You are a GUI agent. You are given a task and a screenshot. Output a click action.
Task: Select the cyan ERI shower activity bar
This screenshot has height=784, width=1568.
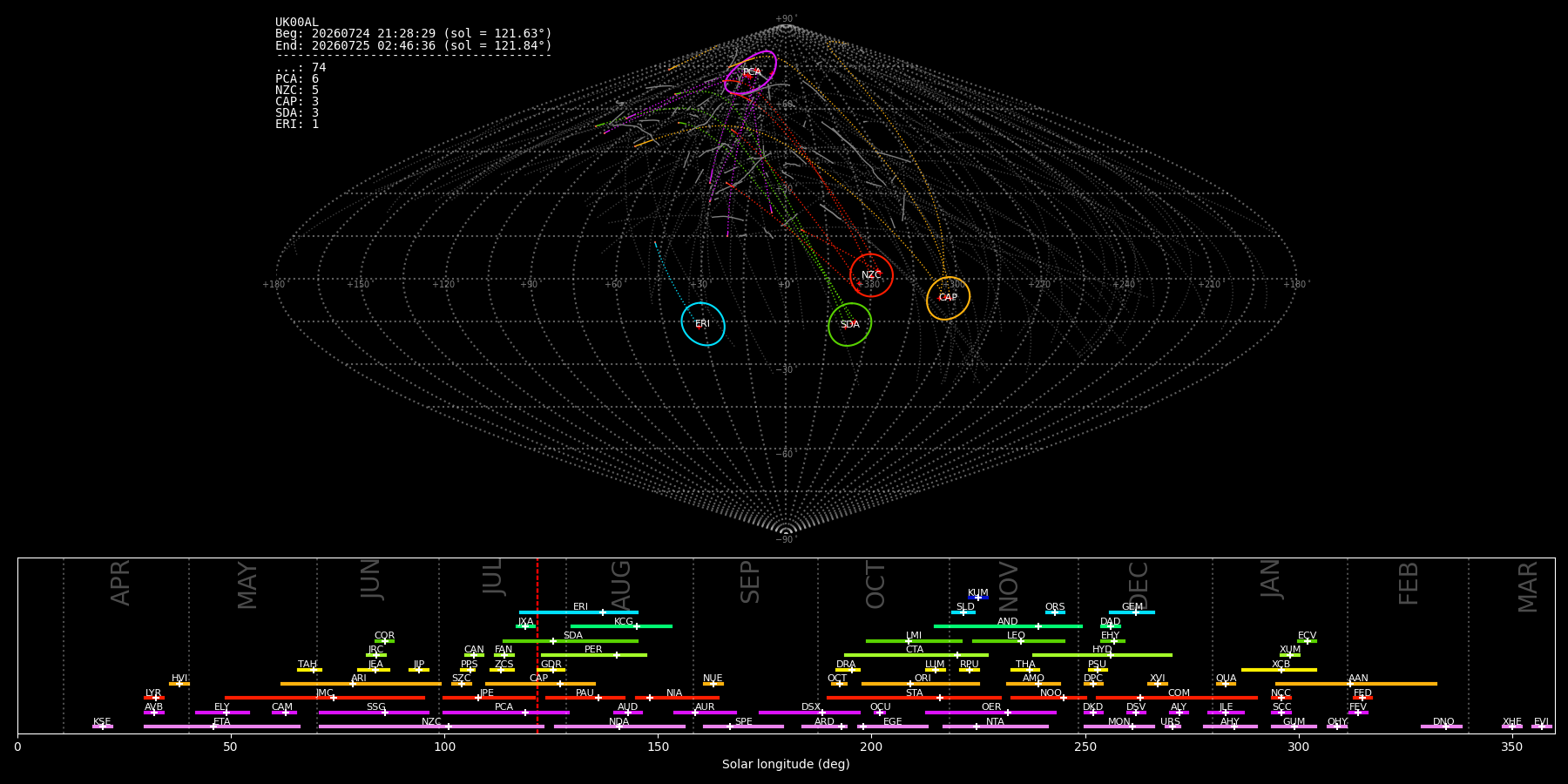(x=578, y=612)
